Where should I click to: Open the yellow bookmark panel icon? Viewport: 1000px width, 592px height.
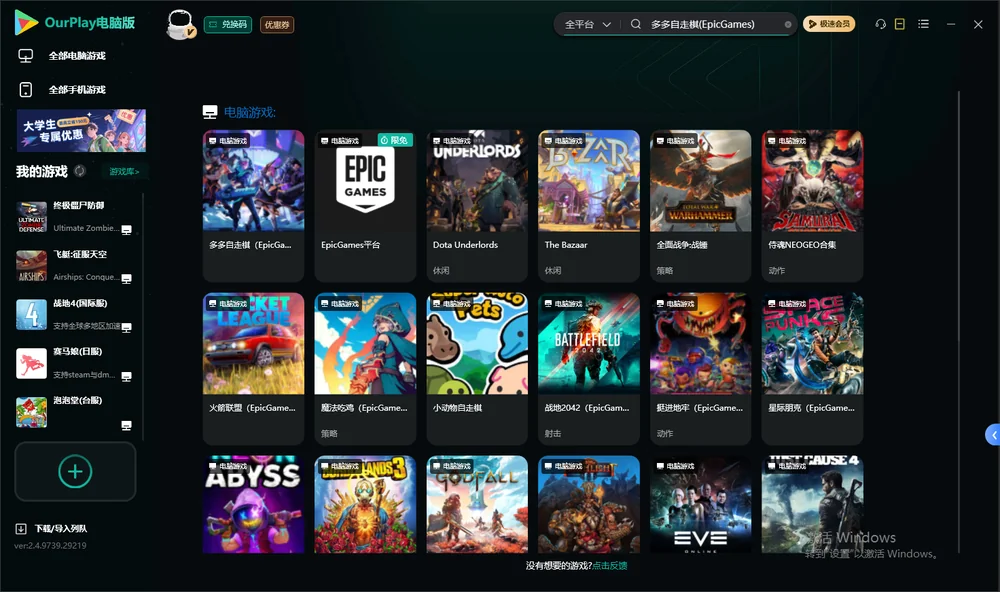coord(900,24)
